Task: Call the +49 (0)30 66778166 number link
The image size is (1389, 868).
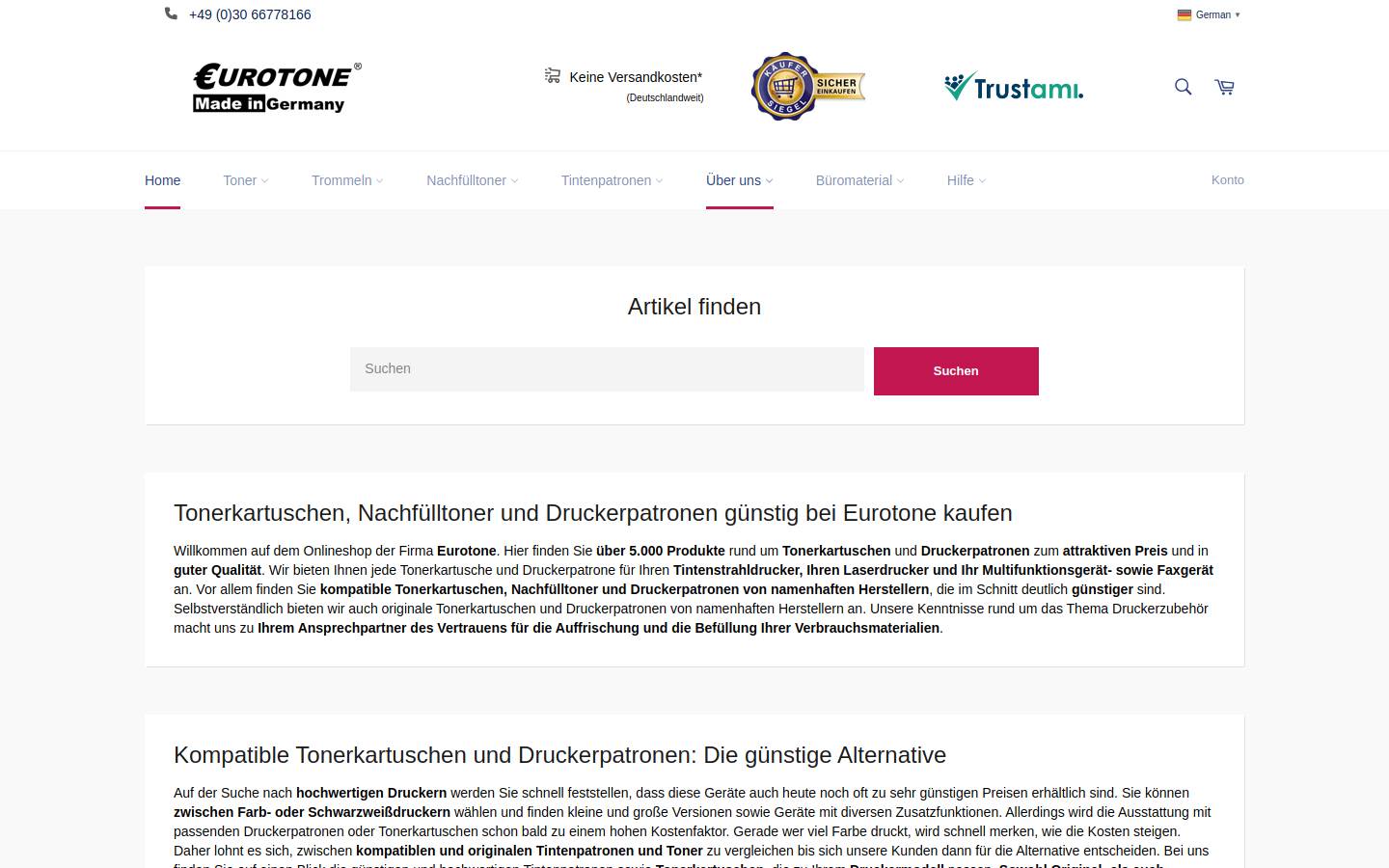Action: tap(250, 14)
